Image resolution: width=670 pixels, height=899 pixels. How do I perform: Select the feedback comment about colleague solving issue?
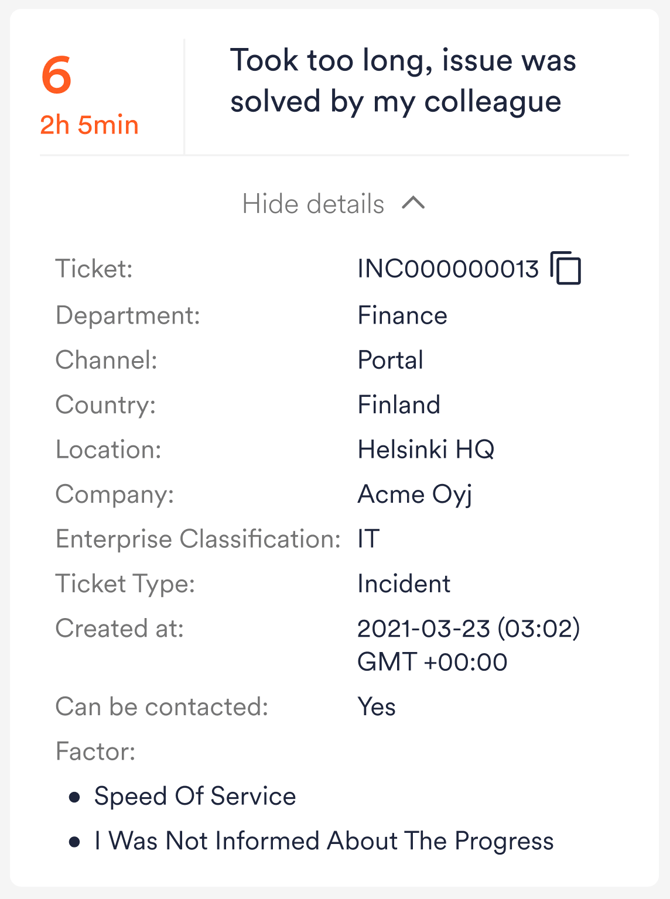tap(403, 80)
